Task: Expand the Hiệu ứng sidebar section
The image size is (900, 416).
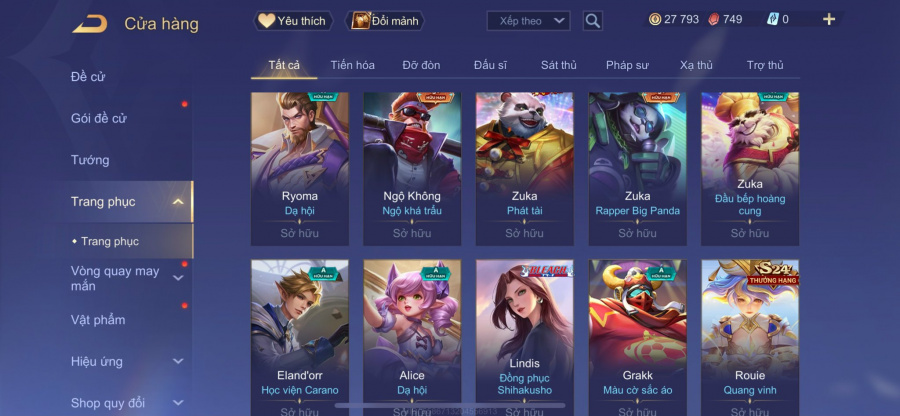Action: click(179, 361)
